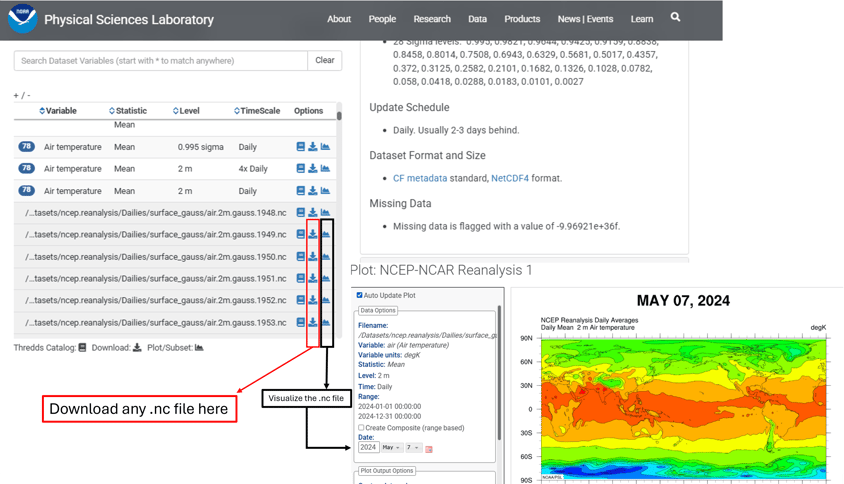The height and width of the screenshot is (484, 844).
Task: Expand the 78-file badge on 2 m 4x Daily row
Action: (26, 168)
